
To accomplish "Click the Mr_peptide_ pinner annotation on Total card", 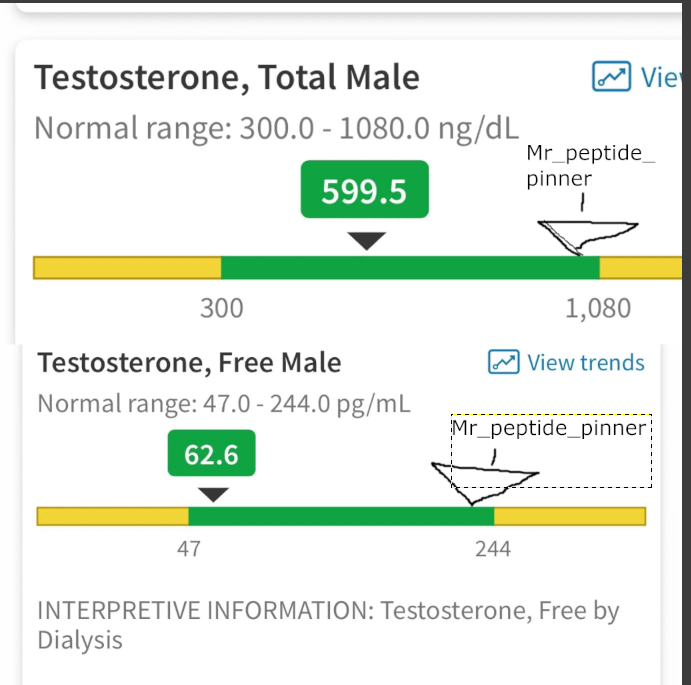I will click(575, 166).
